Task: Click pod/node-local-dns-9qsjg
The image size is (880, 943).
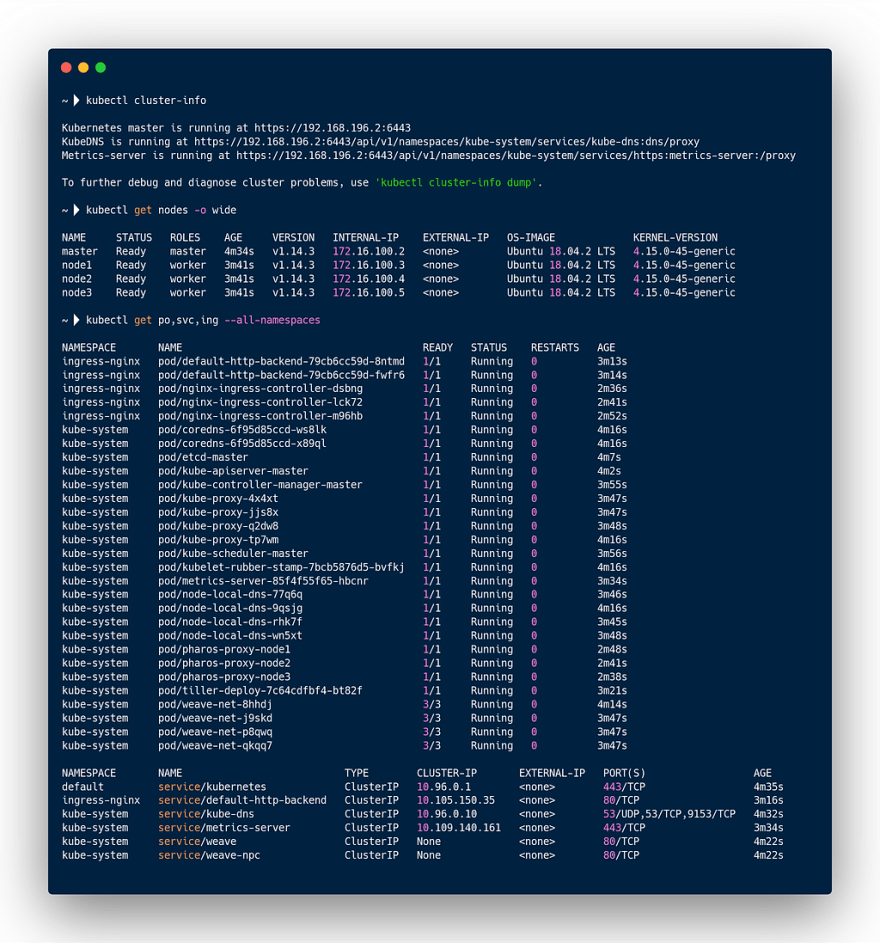Action: tap(230, 609)
